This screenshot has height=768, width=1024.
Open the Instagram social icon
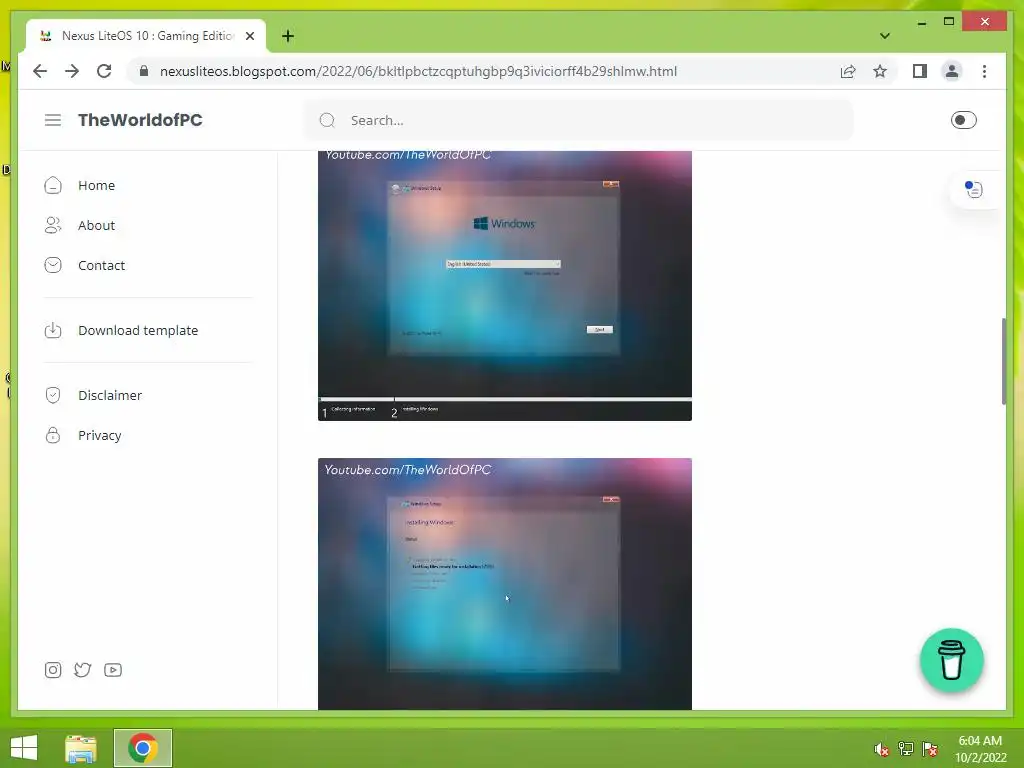coord(53,670)
